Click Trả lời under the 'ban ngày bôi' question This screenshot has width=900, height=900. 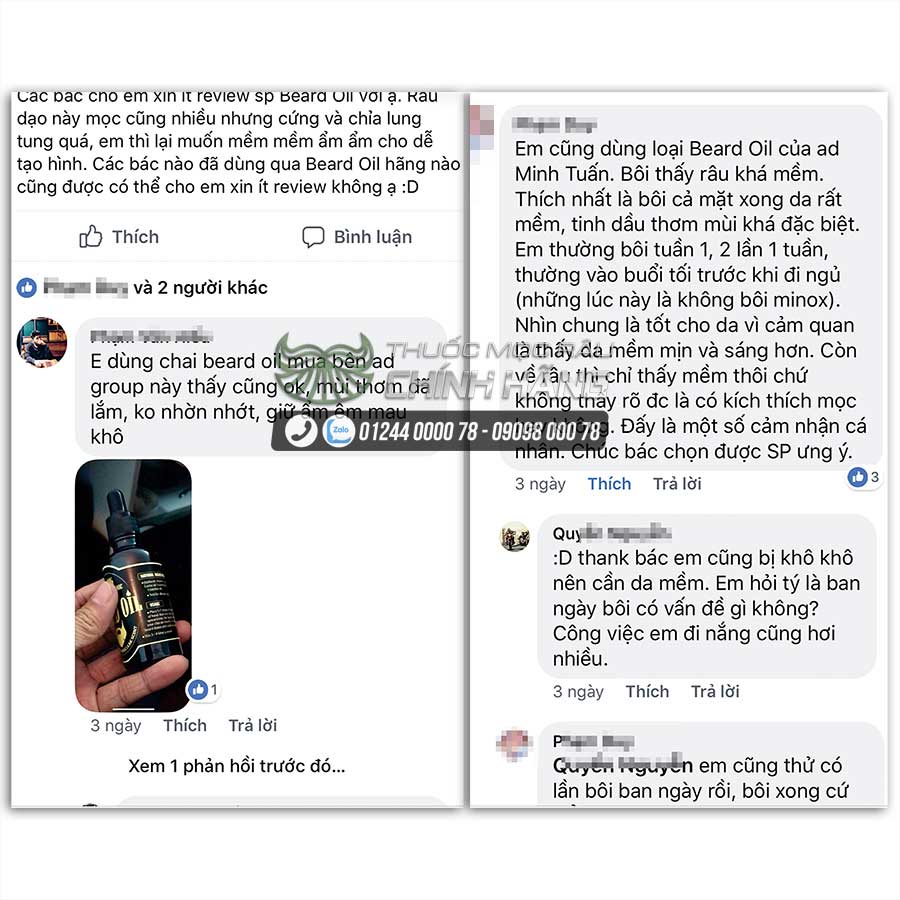715,691
